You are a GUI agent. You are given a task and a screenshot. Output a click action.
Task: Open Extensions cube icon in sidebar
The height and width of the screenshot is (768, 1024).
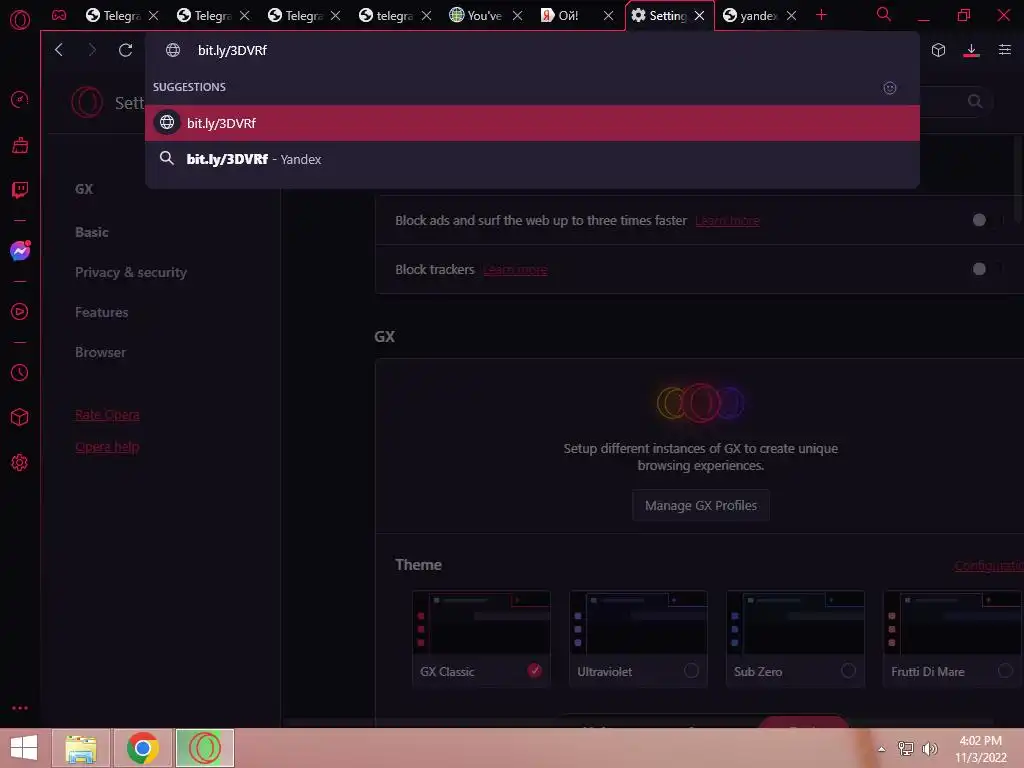[20, 417]
